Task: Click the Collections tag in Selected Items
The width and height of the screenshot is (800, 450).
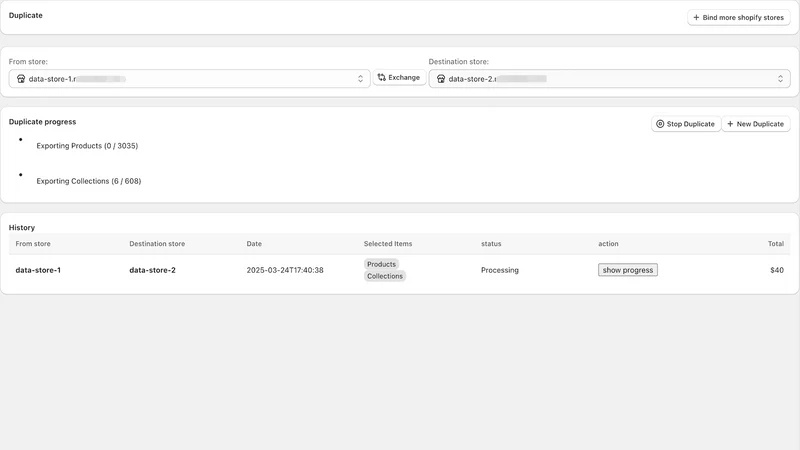Action: tap(385, 276)
